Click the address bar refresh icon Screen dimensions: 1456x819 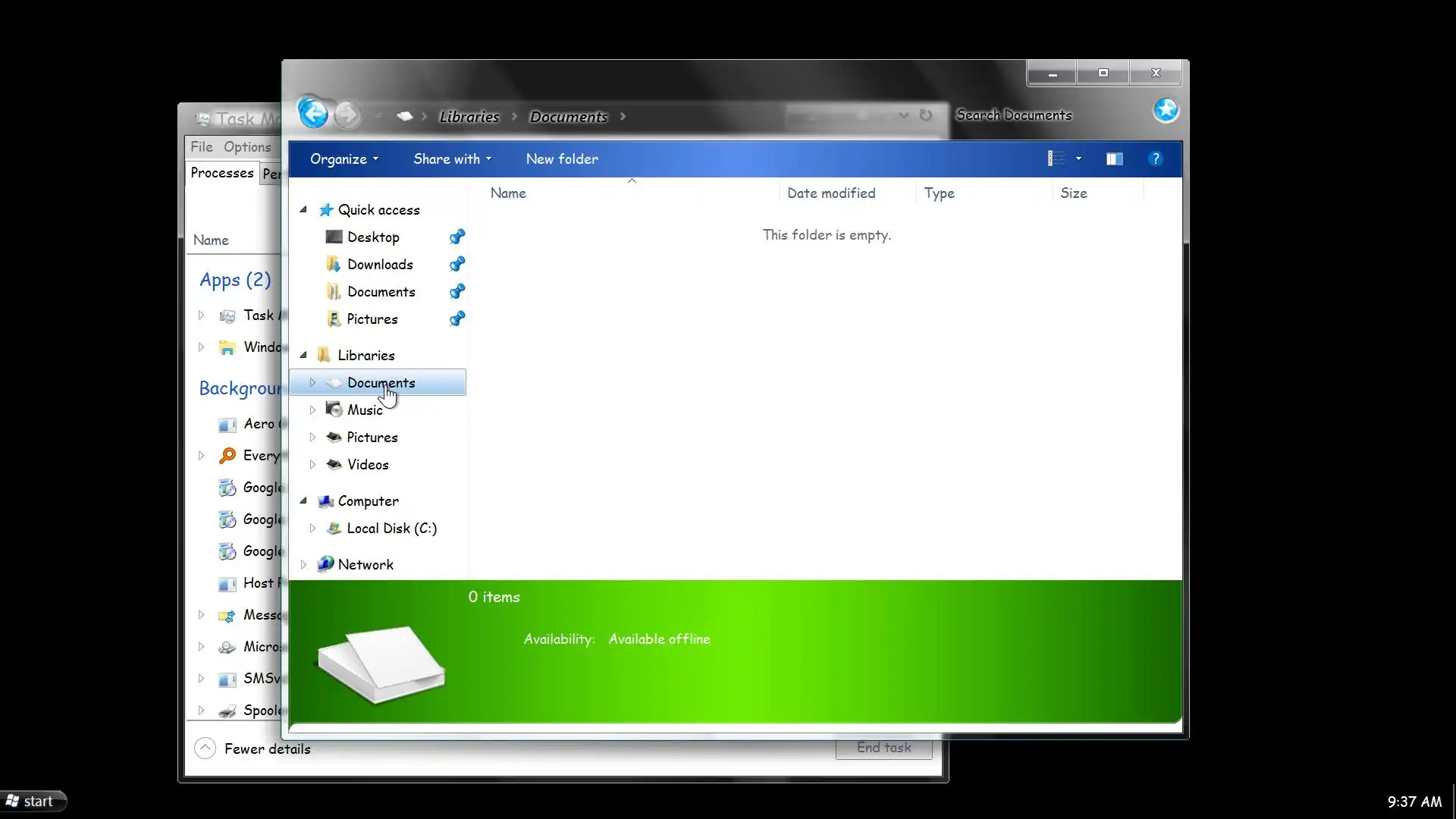[x=926, y=115]
